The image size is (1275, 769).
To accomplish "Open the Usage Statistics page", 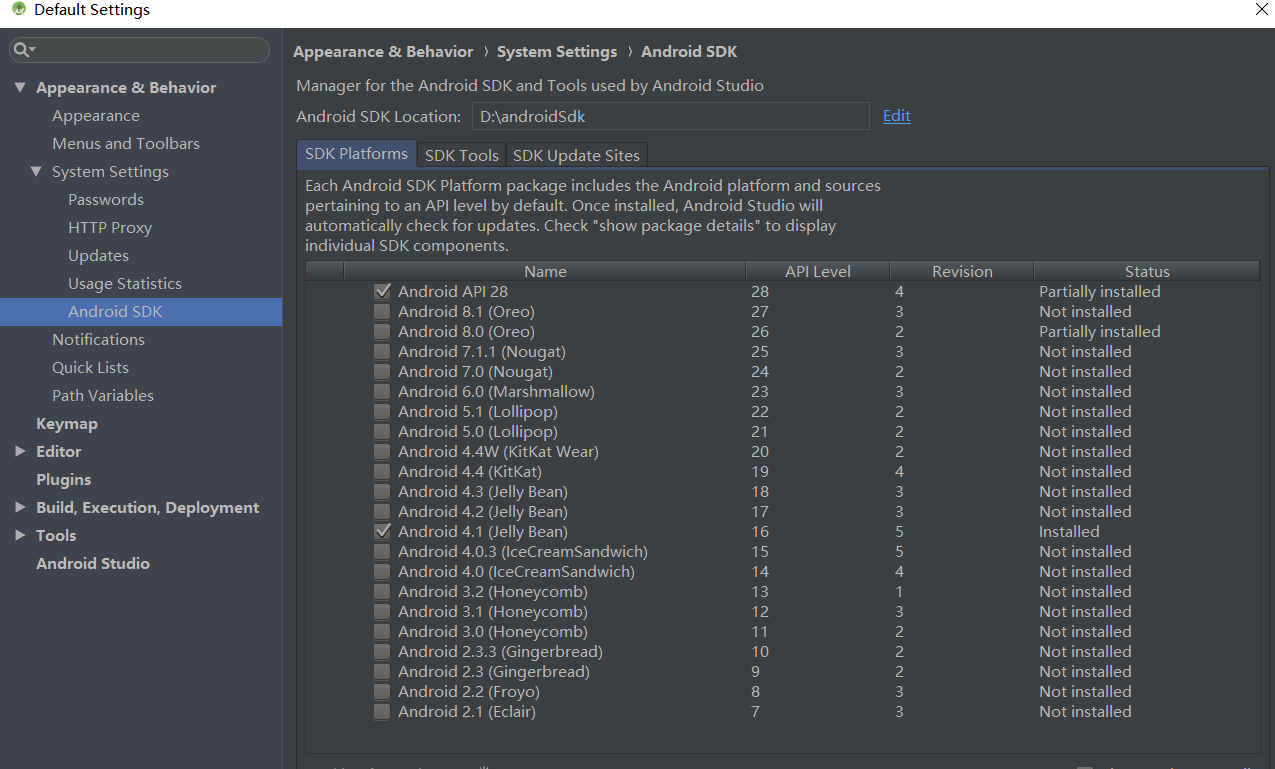I will (125, 284).
